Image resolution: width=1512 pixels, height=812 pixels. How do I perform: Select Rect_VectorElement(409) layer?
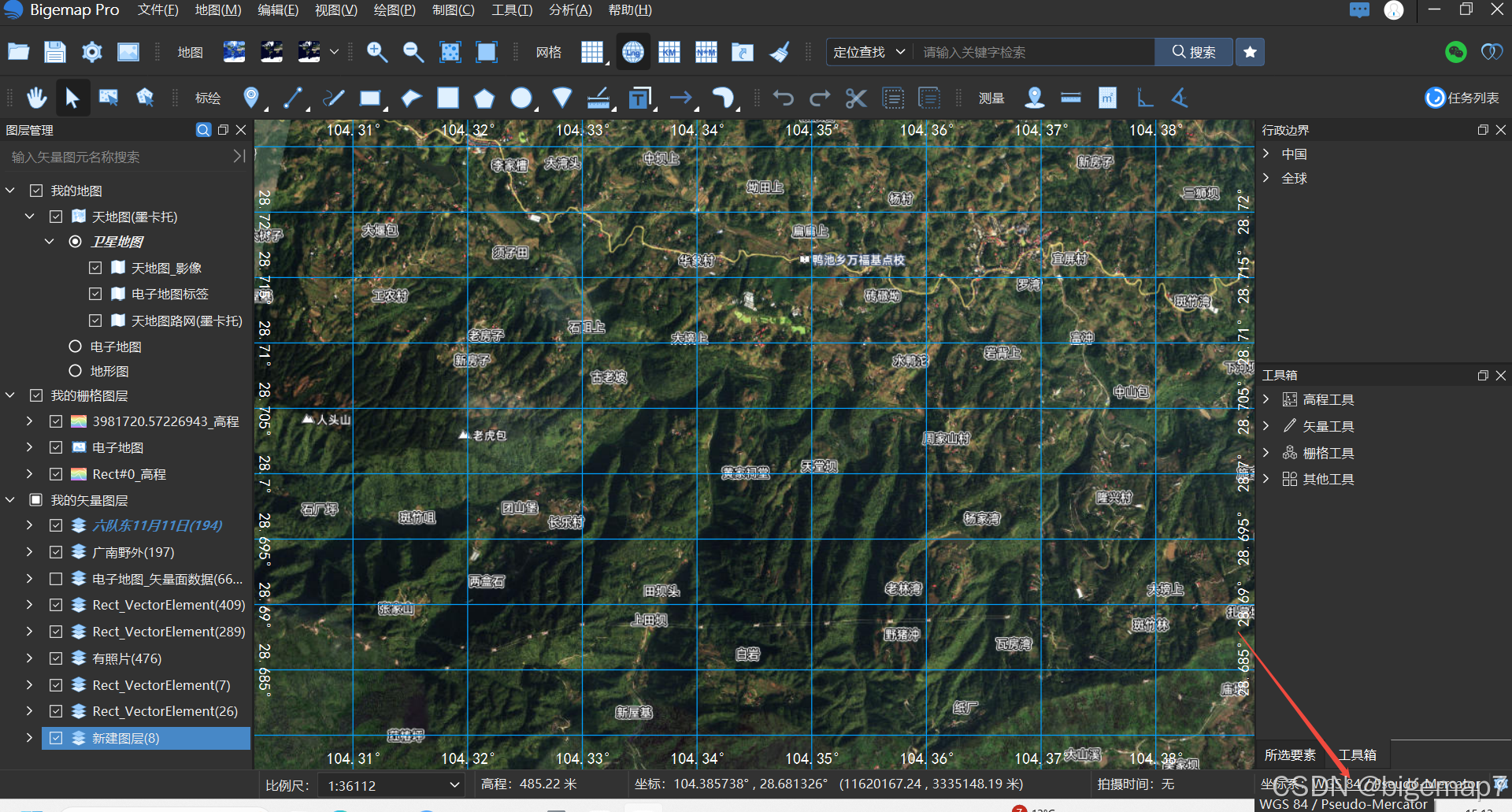click(x=169, y=605)
